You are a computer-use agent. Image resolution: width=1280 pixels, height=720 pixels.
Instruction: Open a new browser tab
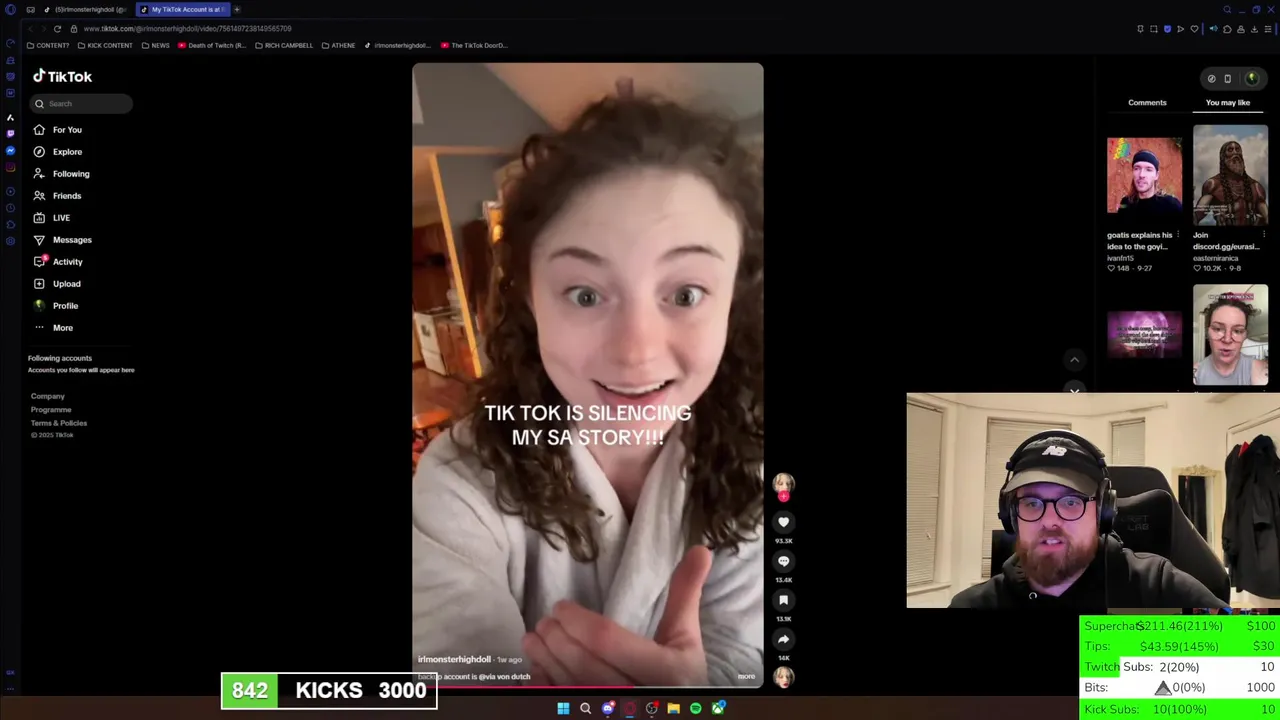click(237, 9)
